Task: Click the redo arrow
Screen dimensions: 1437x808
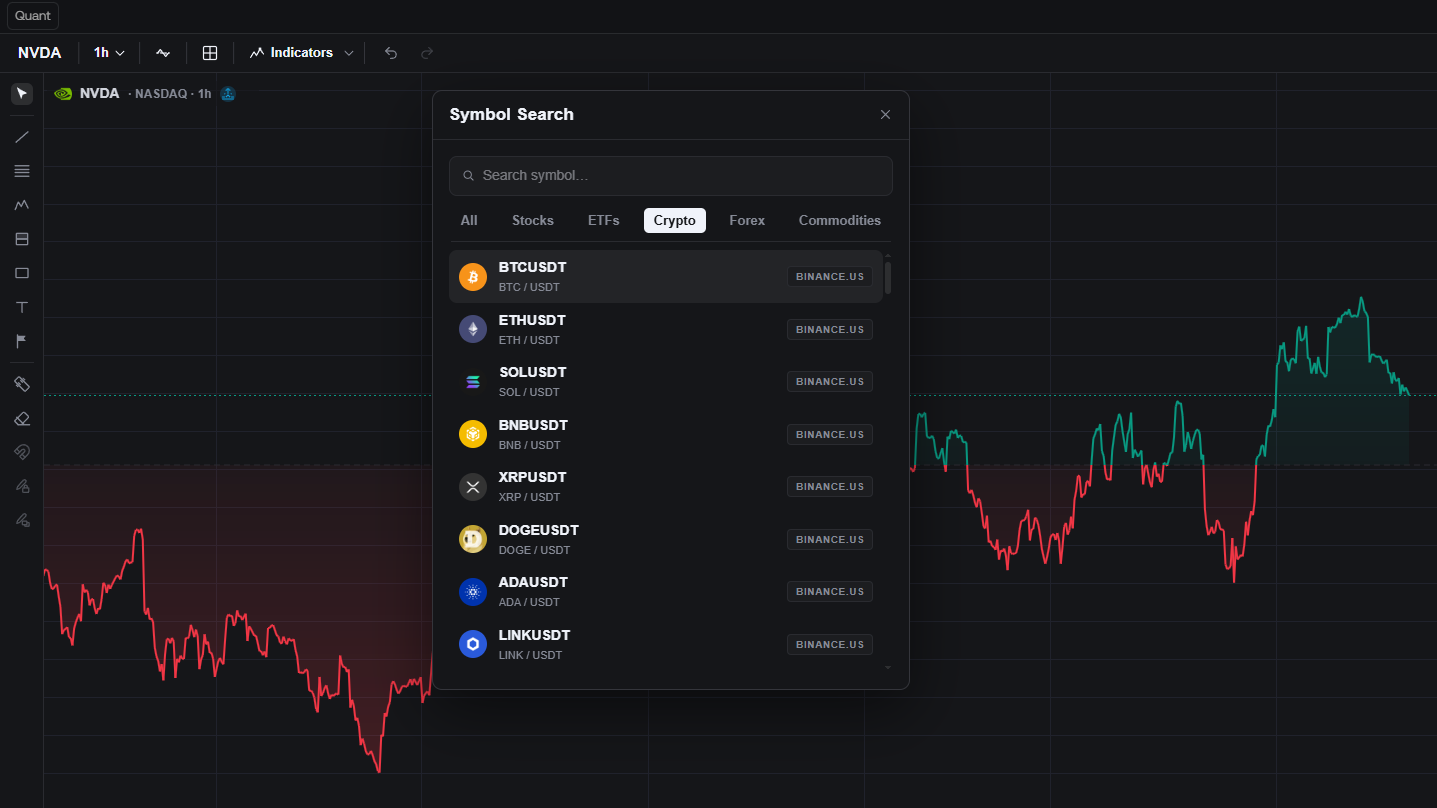Action: (x=427, y=53)
